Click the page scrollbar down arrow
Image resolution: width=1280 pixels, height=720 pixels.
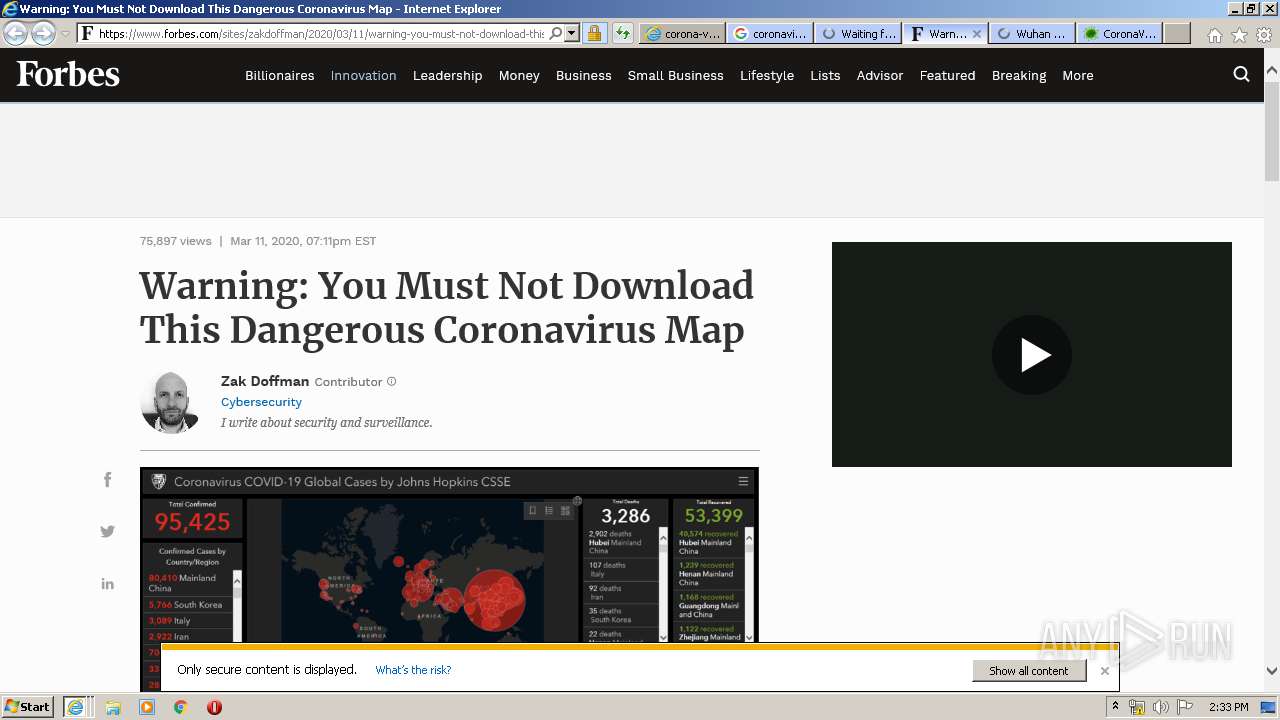1272,671
